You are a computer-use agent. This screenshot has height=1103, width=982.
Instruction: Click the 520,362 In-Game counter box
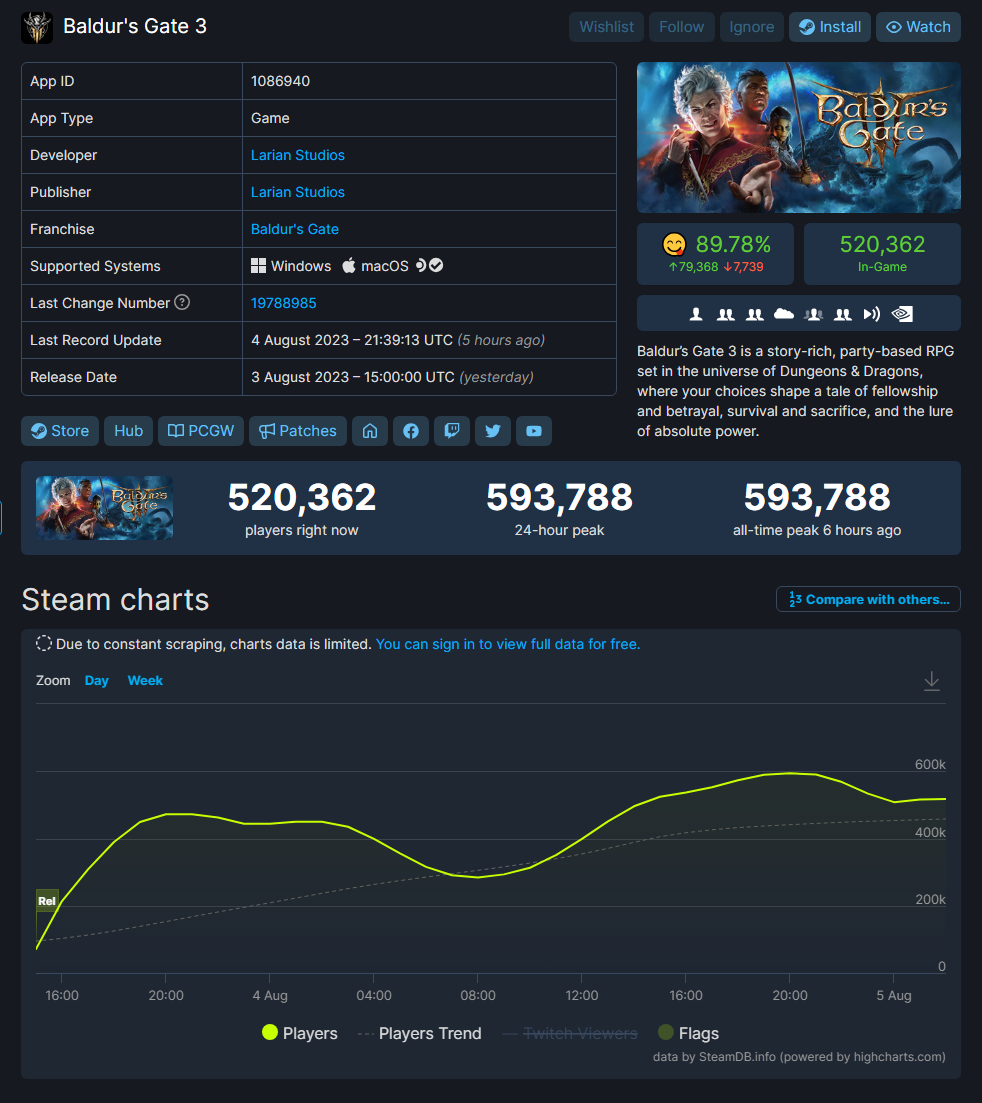tap(882, 254)
